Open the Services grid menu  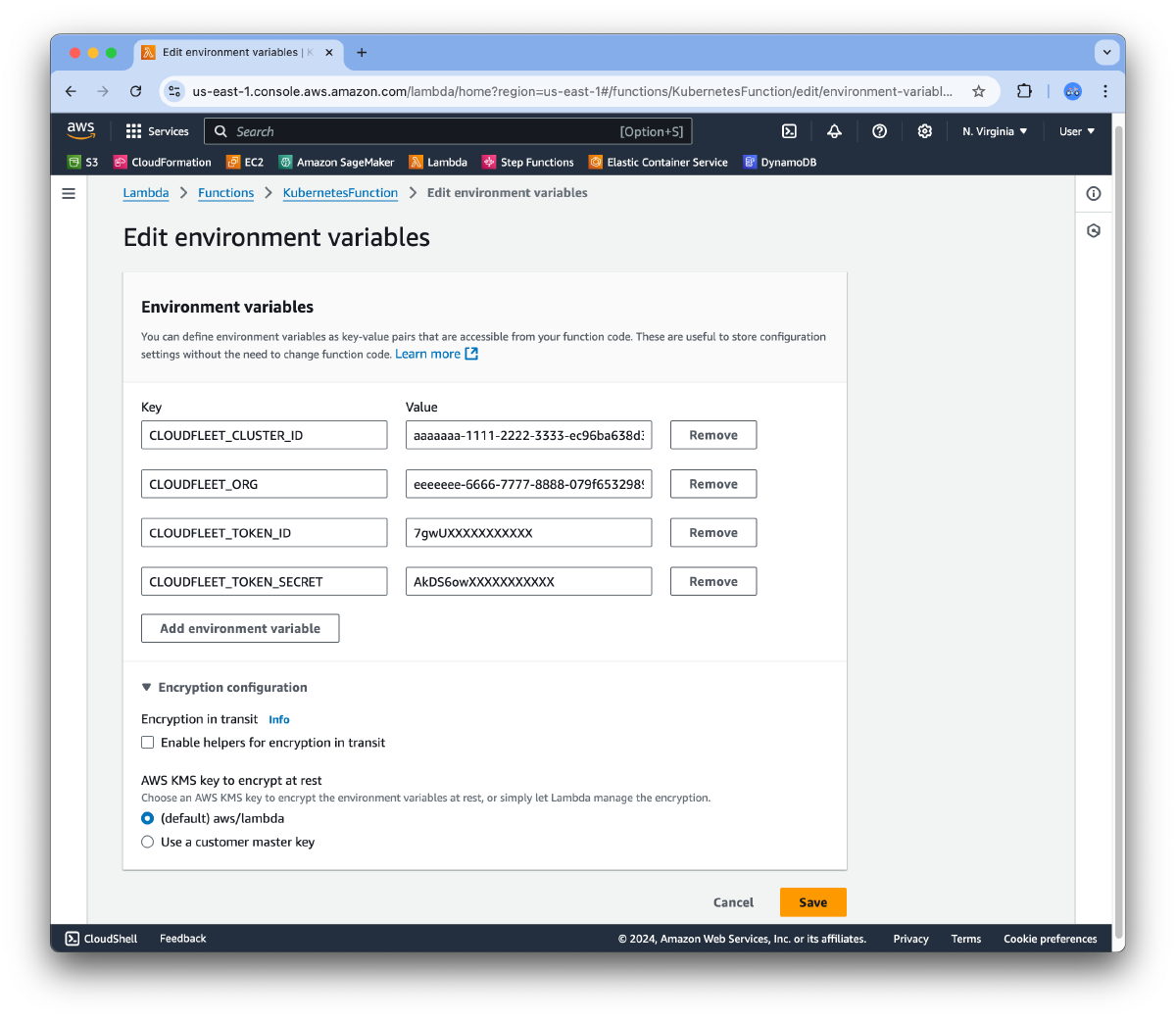157,131
